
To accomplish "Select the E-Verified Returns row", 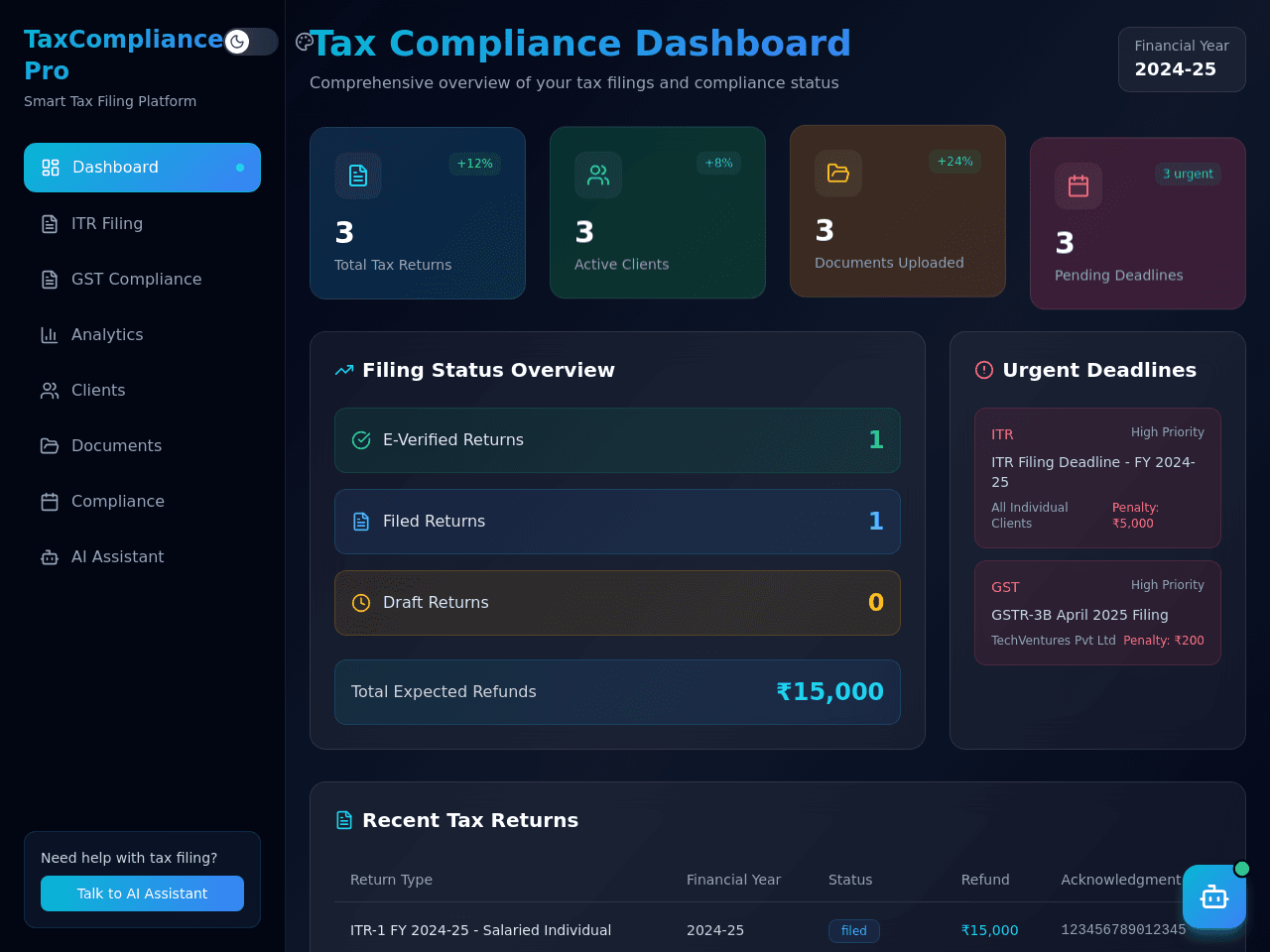I will pyautogui.click(x=617, y=440).
